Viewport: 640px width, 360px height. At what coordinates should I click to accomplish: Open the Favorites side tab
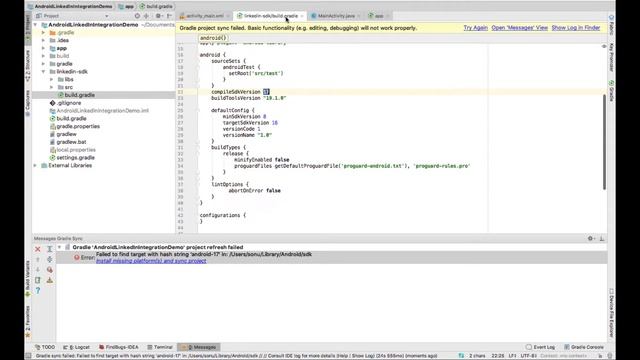click(x=28, y=322)
